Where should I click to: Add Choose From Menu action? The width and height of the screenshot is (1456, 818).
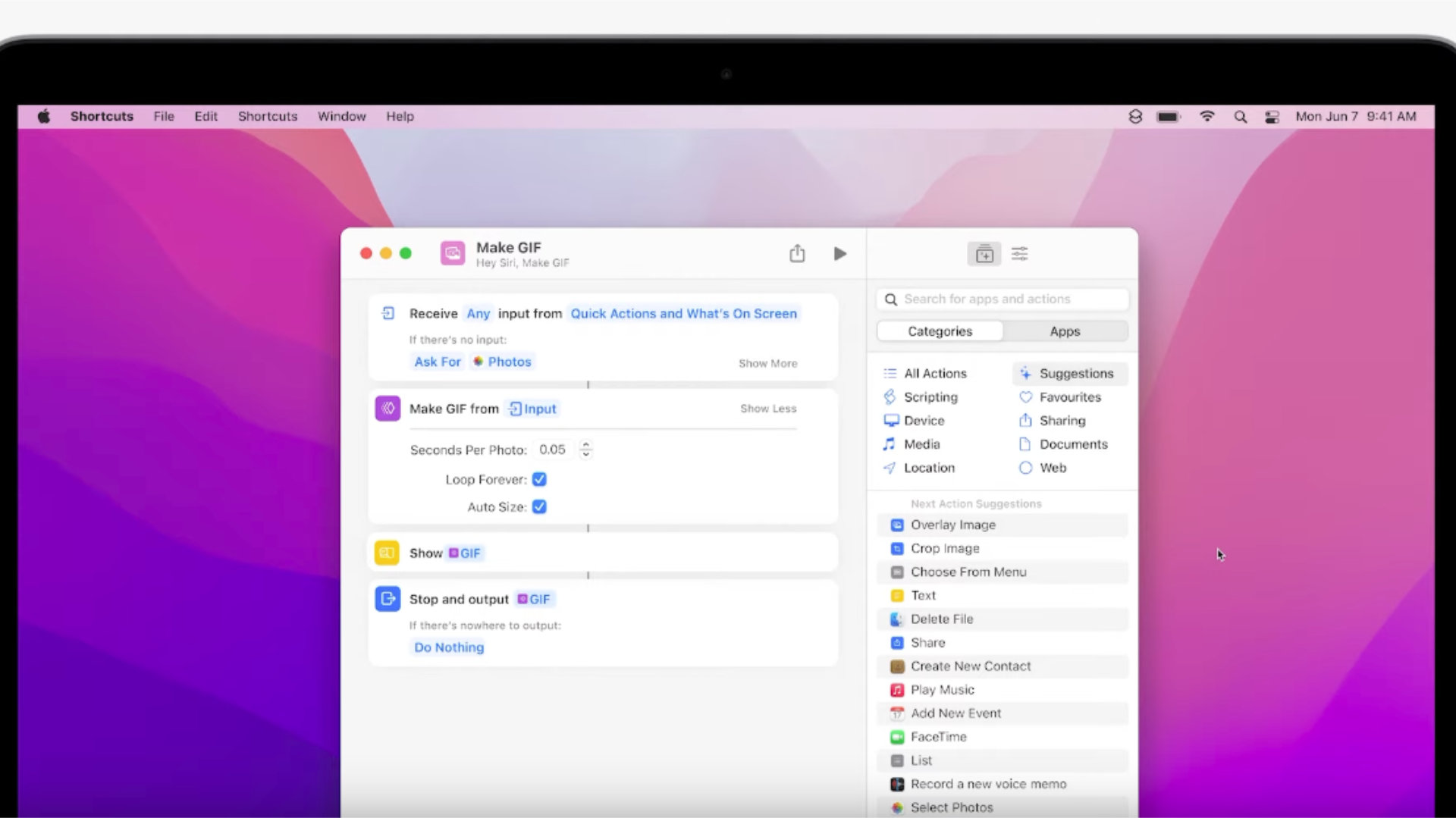[1003, 572]
